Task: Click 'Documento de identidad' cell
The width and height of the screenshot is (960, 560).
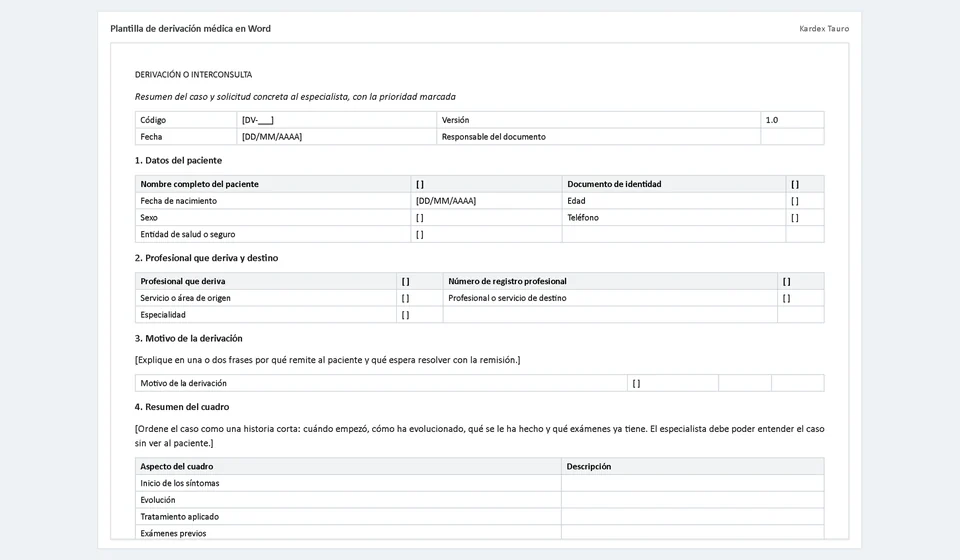Action: [x=674, y=184]
